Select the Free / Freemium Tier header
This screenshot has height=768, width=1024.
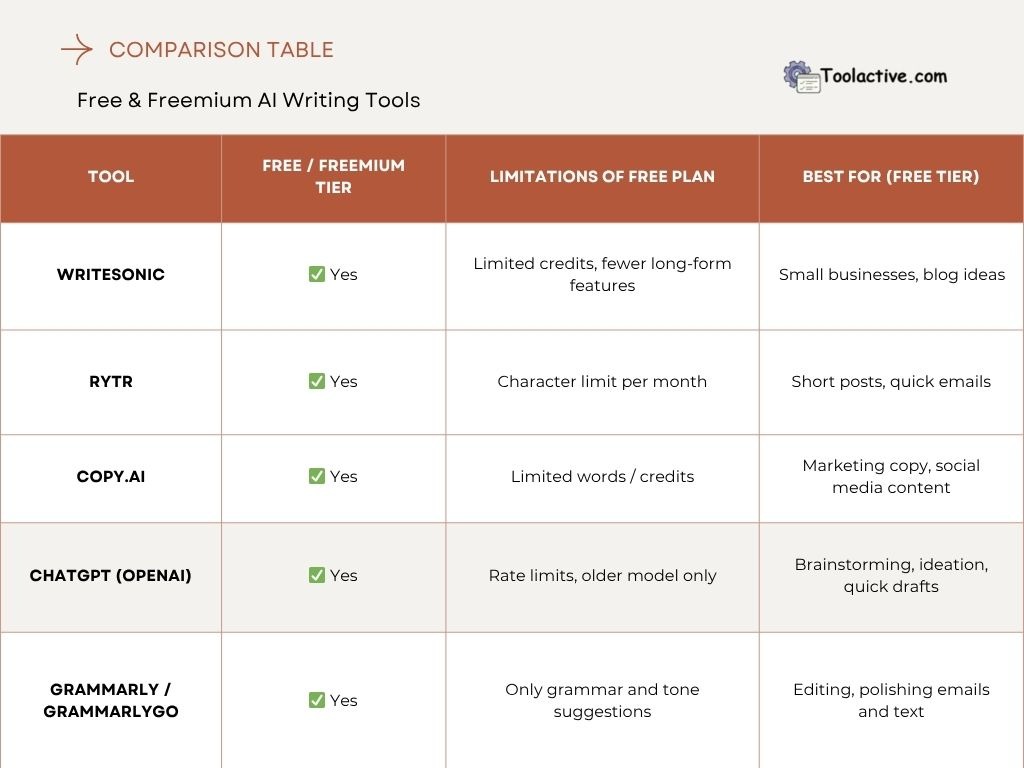(333, 177)
